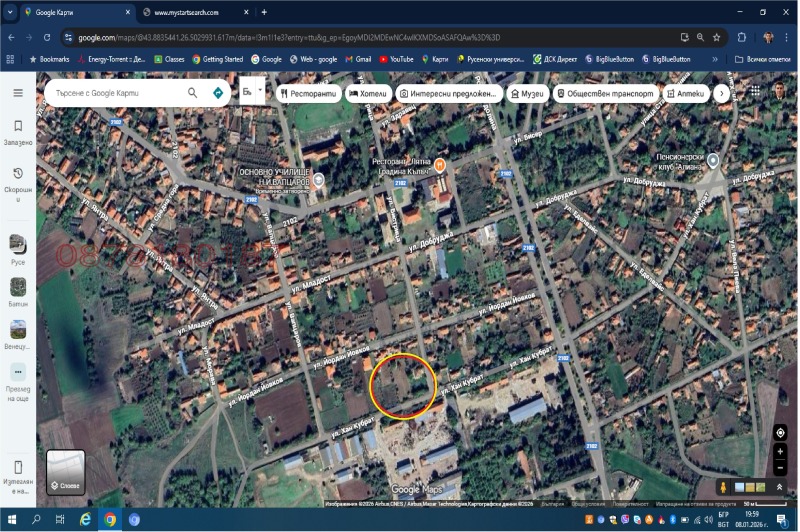Click the My Location target button
The height and width of the screenshot is (532, 800).
(x=780, y=433)
